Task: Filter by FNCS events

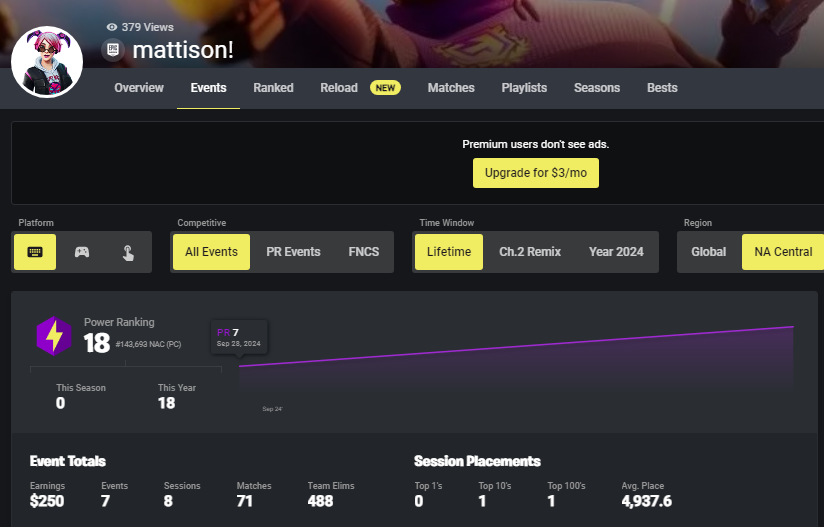Action: tap(364, 252)
